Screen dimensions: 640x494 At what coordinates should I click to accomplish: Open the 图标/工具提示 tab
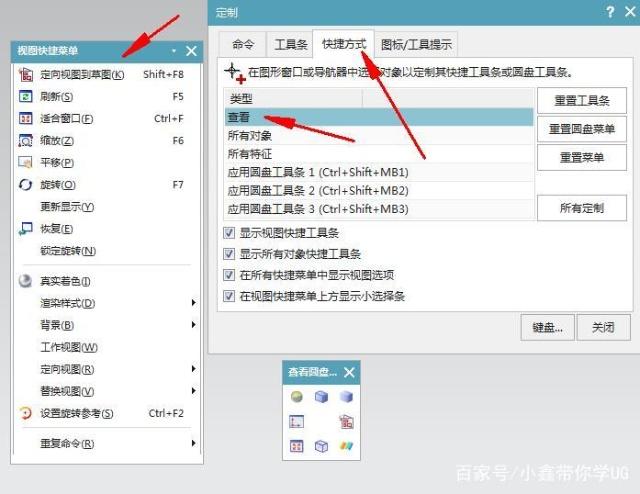[x=416, y=44]
